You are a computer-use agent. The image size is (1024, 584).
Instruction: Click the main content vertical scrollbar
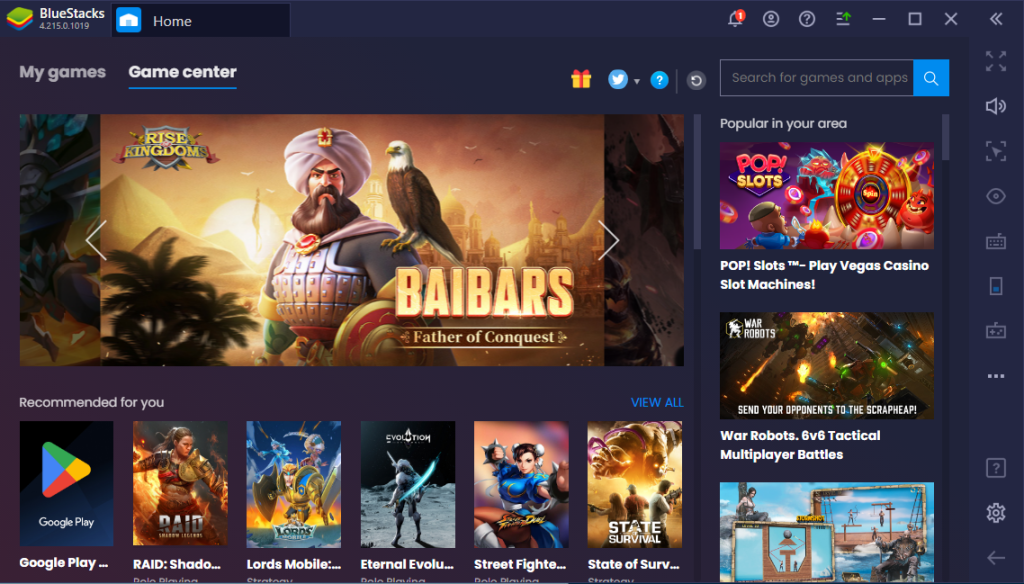click(x=697, y=182)
